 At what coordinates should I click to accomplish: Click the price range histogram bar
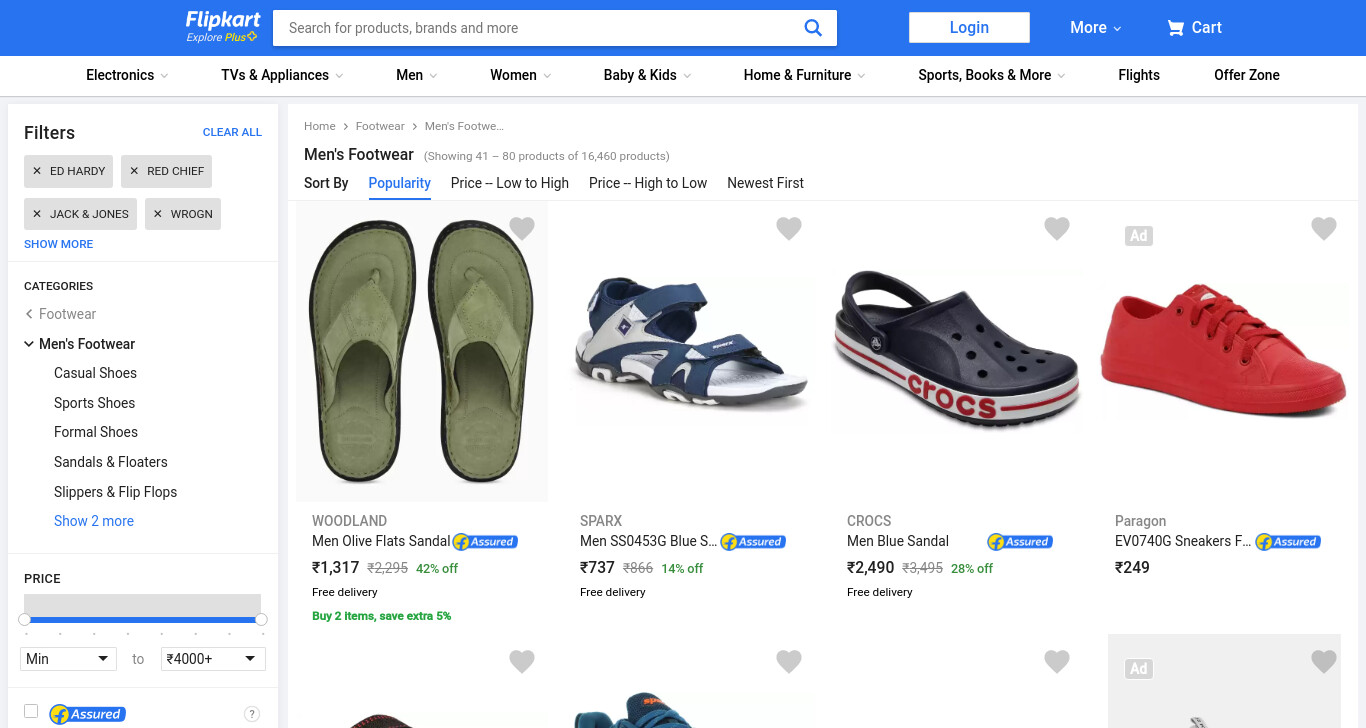(142, 605)
